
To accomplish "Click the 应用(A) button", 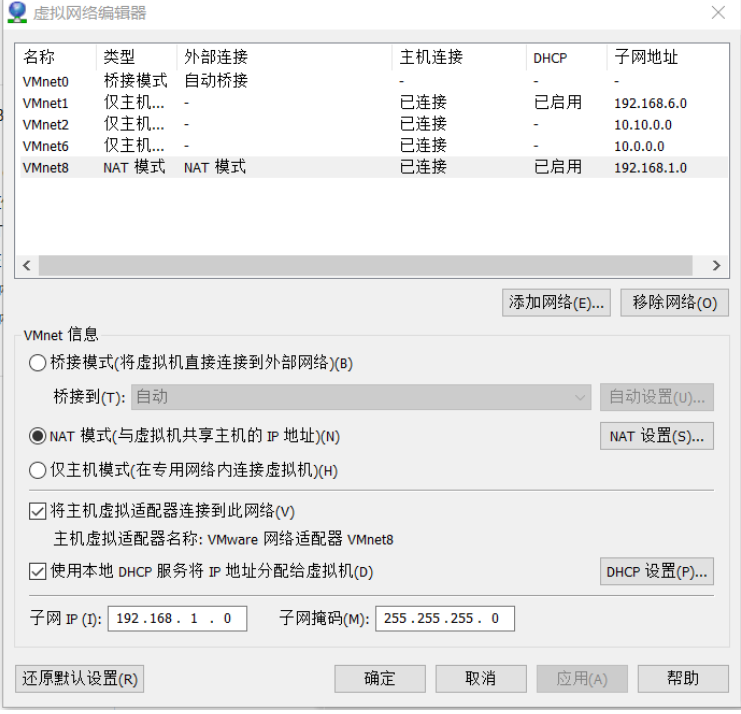I will pos(582,680).
